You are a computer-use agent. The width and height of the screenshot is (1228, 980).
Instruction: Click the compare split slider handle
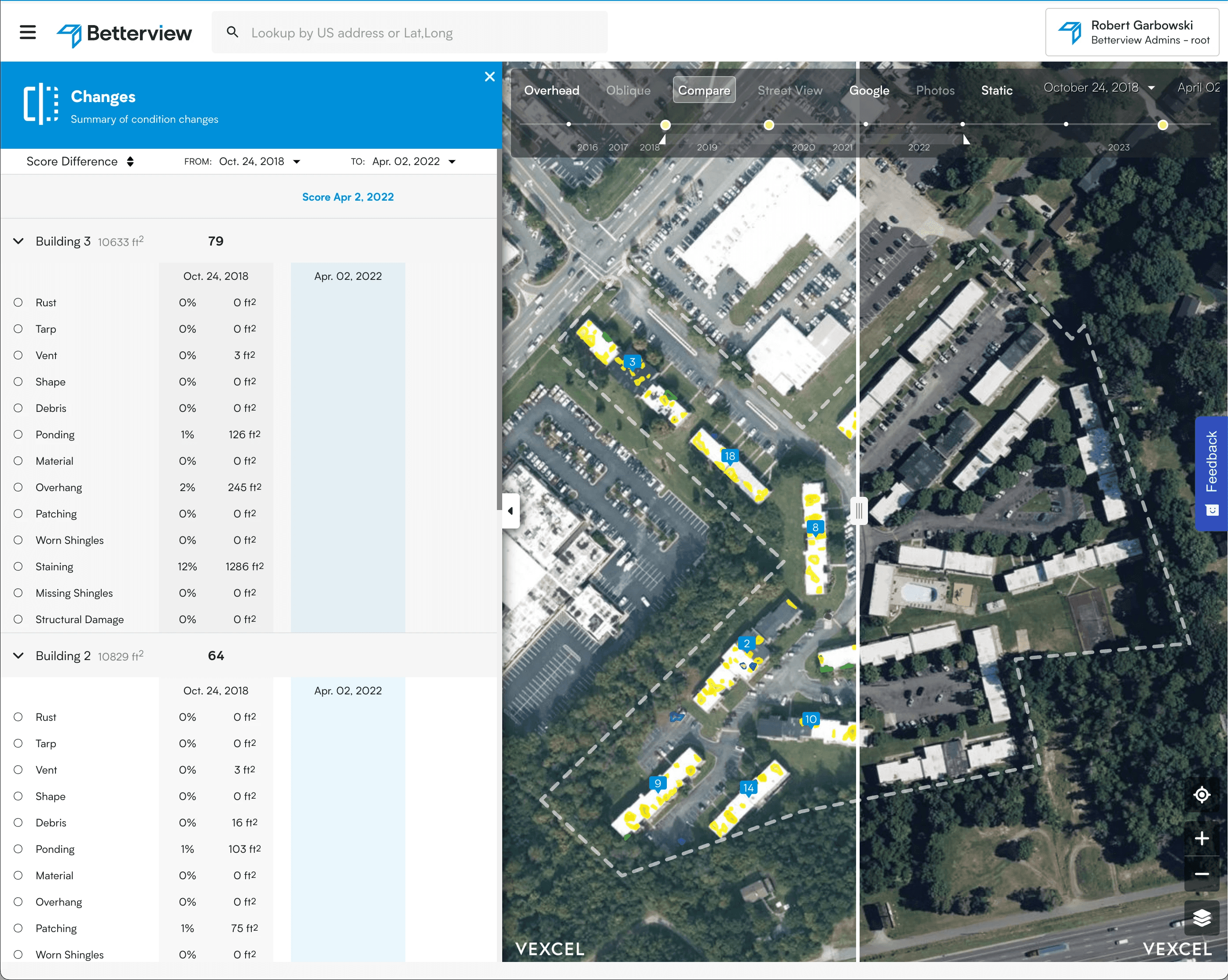click(x=858, y=511)
